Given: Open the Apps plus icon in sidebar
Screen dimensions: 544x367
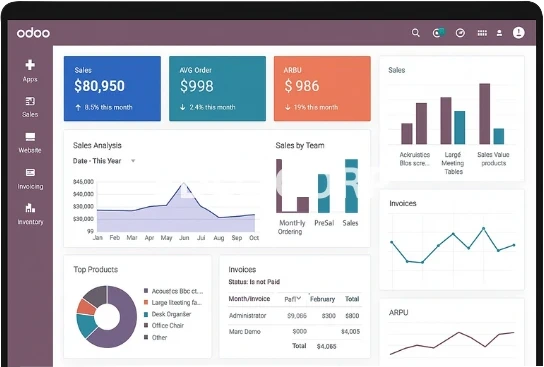Looking at the screenshot, I should coord(30,65).
